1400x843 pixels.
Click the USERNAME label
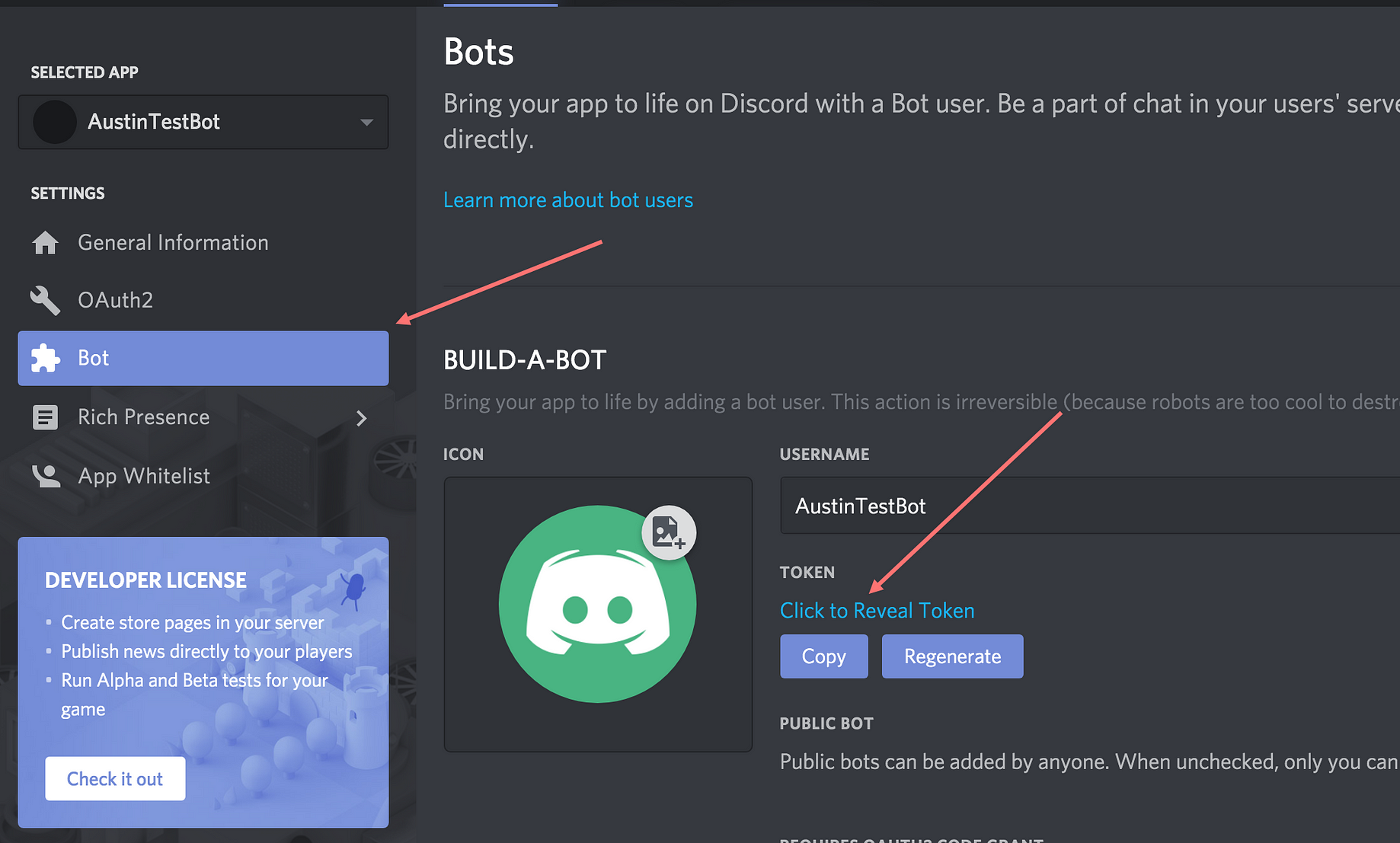coord(824,455)
